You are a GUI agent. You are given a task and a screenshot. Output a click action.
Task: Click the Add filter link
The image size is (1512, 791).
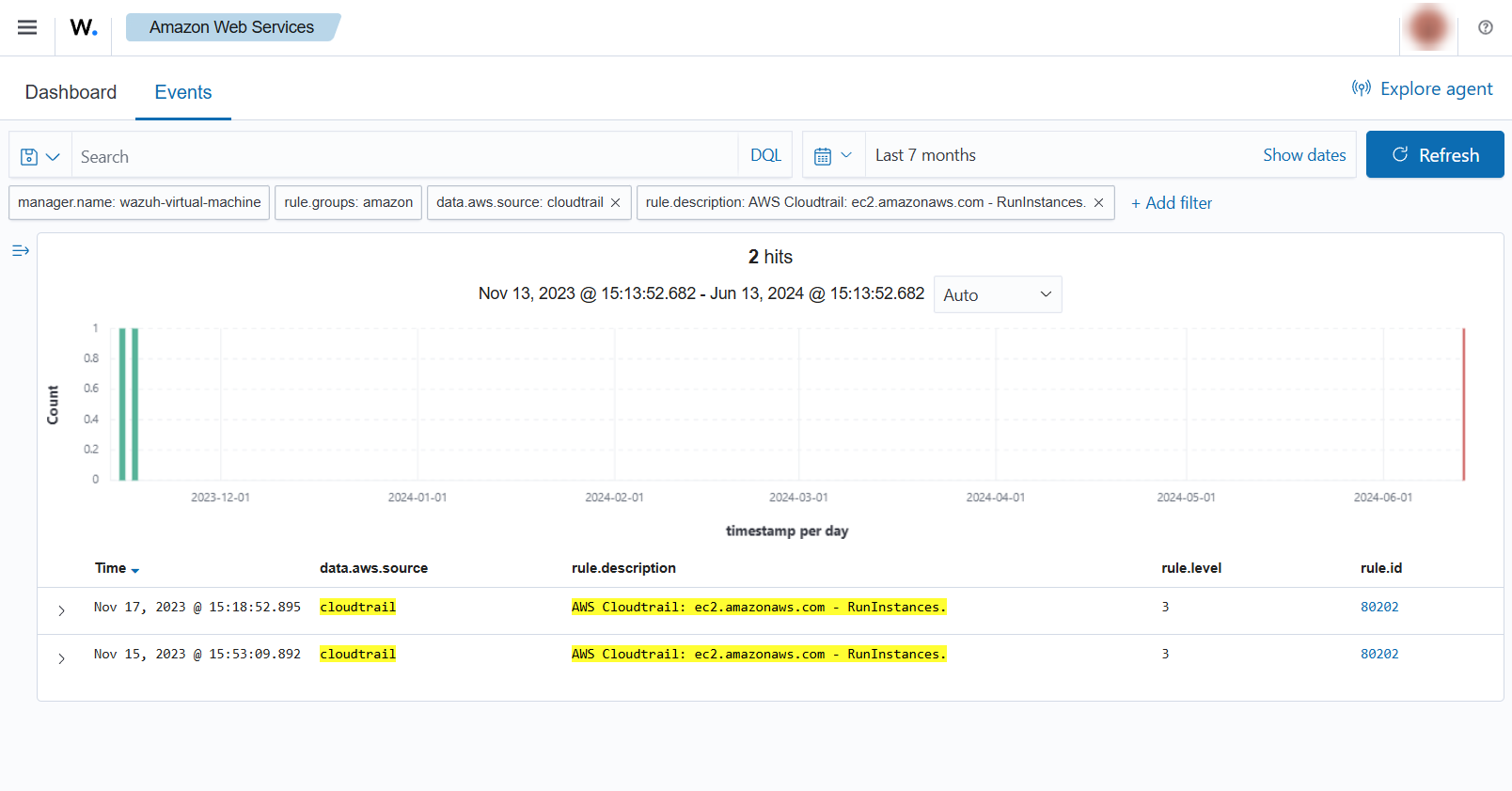(1172, 203)
